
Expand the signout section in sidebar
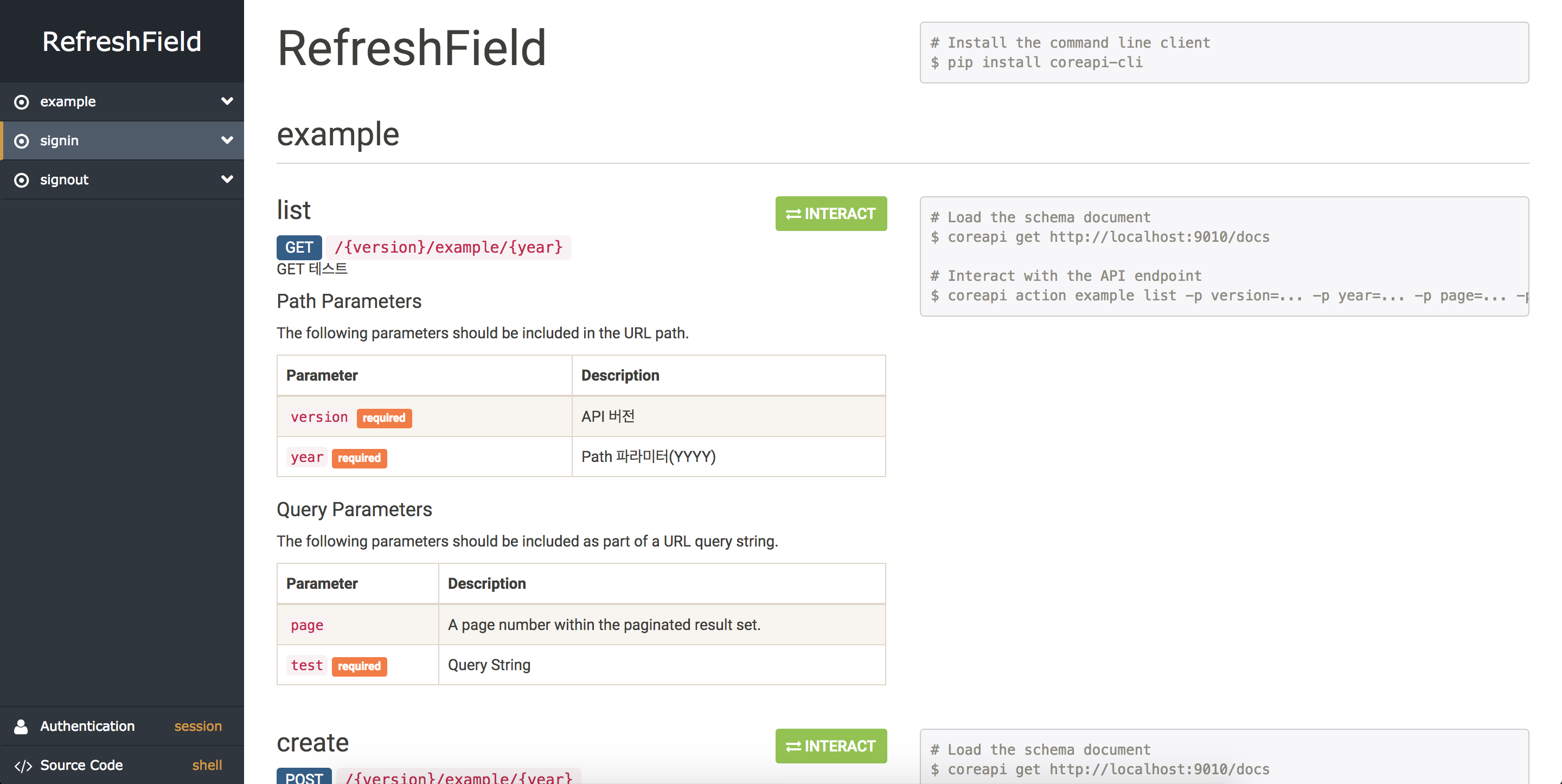coord(227,179)
